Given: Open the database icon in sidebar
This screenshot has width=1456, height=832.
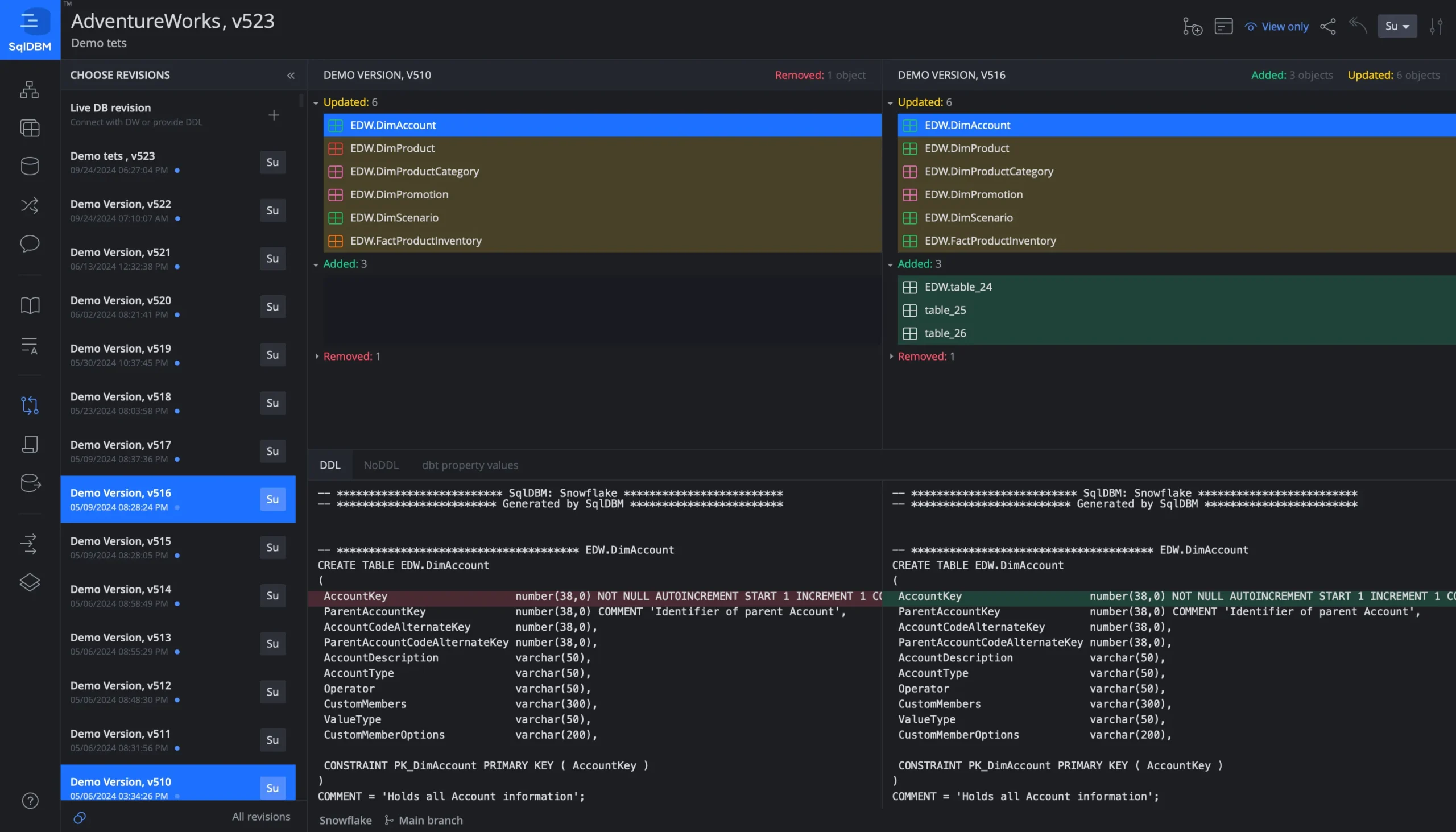Looking at the screenshot, I should 30,166.
